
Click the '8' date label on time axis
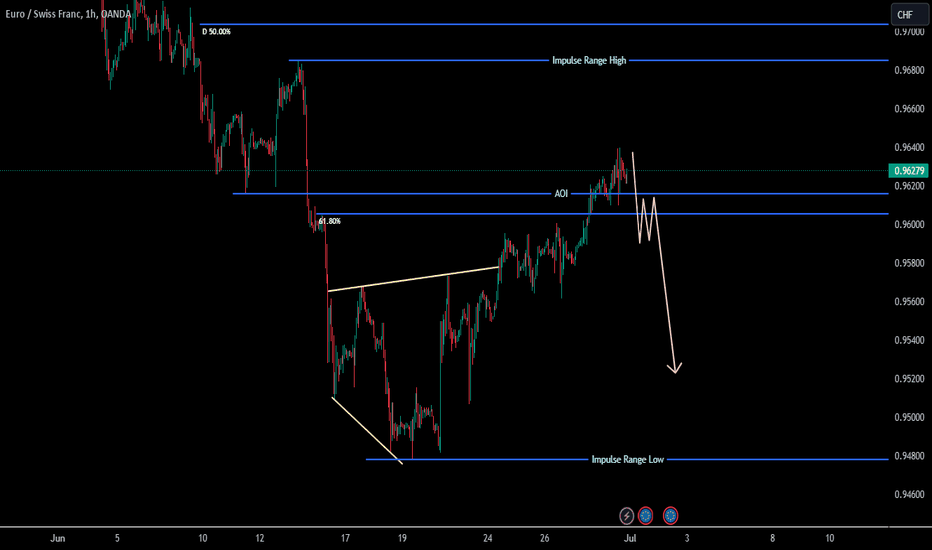click(x=773, y=538)
